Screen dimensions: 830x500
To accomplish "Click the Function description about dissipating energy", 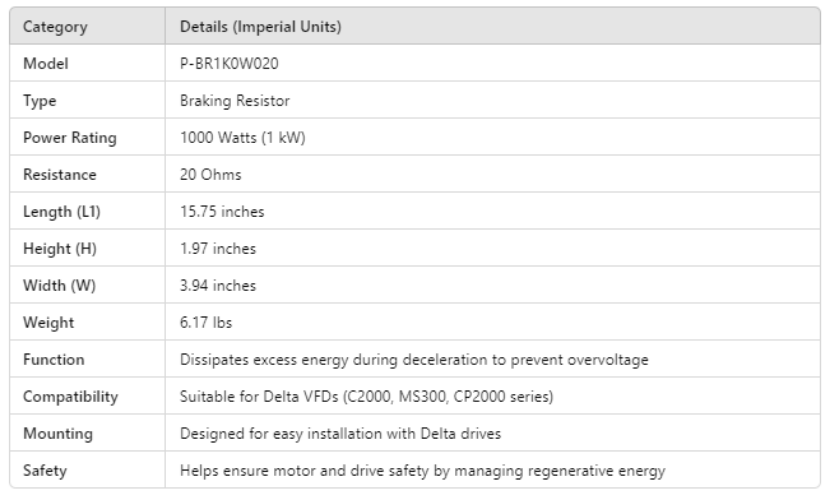I will click(x=417, y=359).
